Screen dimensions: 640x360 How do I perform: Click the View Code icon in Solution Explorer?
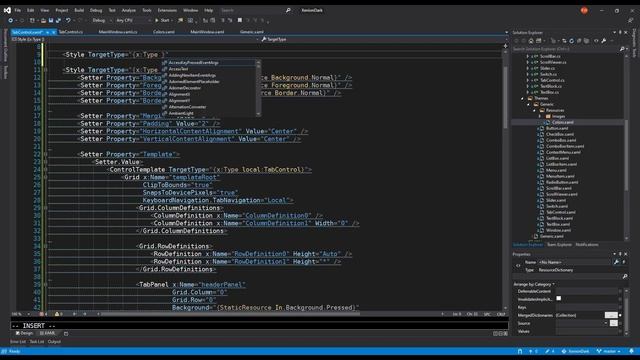596,41
